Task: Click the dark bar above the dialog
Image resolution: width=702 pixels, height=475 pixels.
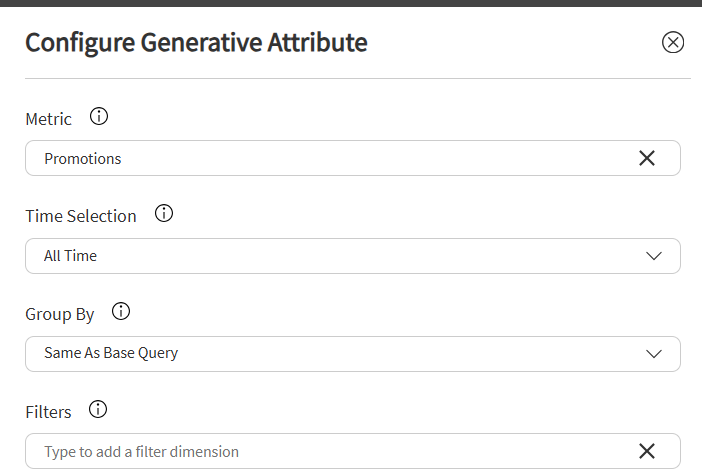Action: pyautogui.click(x=351, y=3)
